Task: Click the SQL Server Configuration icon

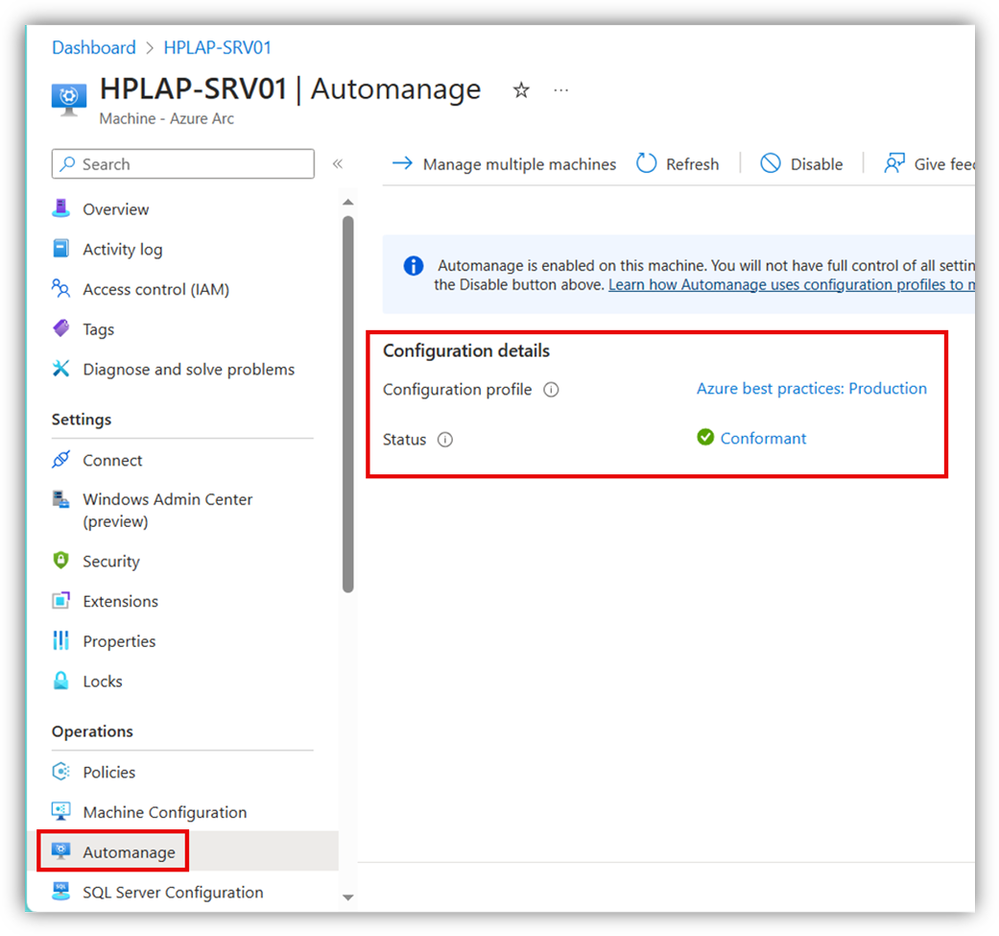Action: tap(61, 891)
